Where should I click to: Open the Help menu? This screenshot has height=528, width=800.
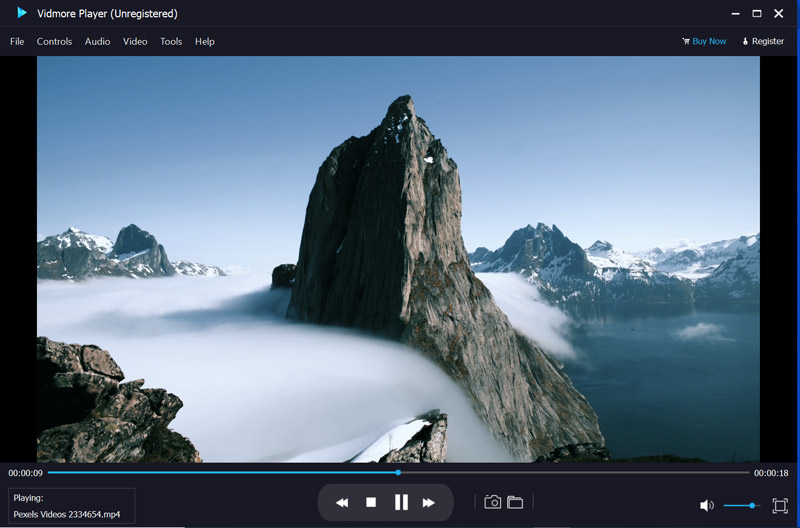coord(205,42)
